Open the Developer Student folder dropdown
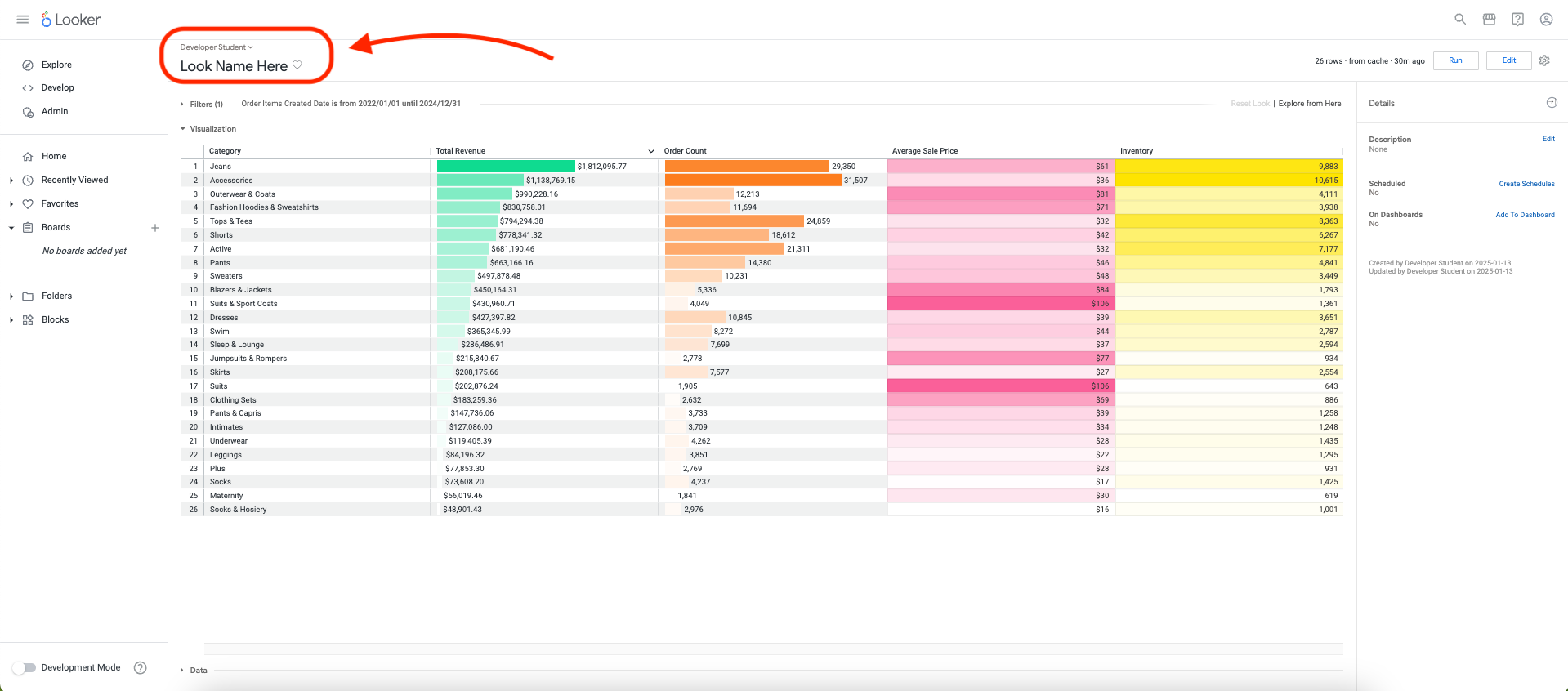Image resolution: width=1568 pixels, height=691 pixels. tap(217, 47)
